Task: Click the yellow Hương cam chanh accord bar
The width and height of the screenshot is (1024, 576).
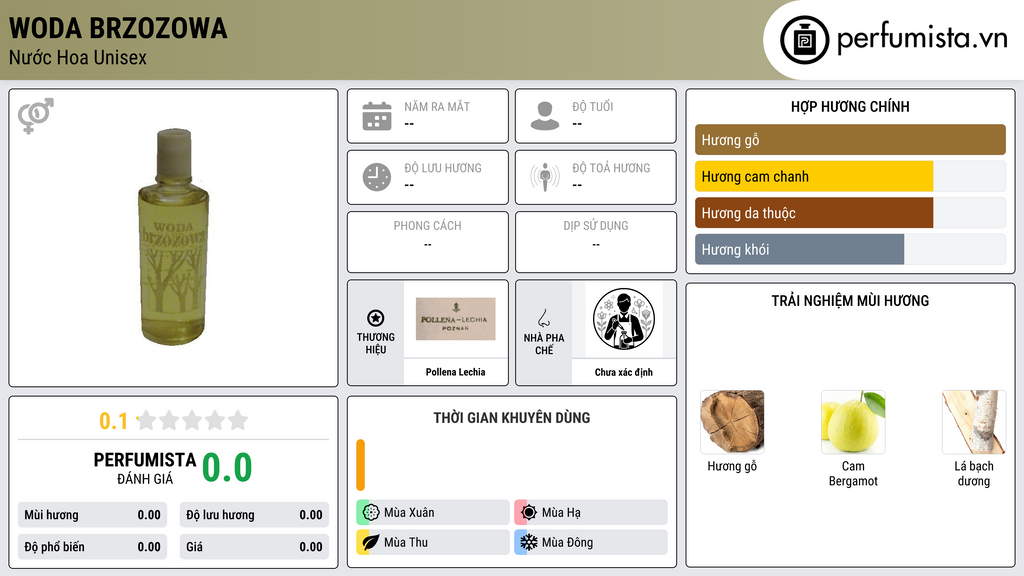Action: tap(814, 176)
